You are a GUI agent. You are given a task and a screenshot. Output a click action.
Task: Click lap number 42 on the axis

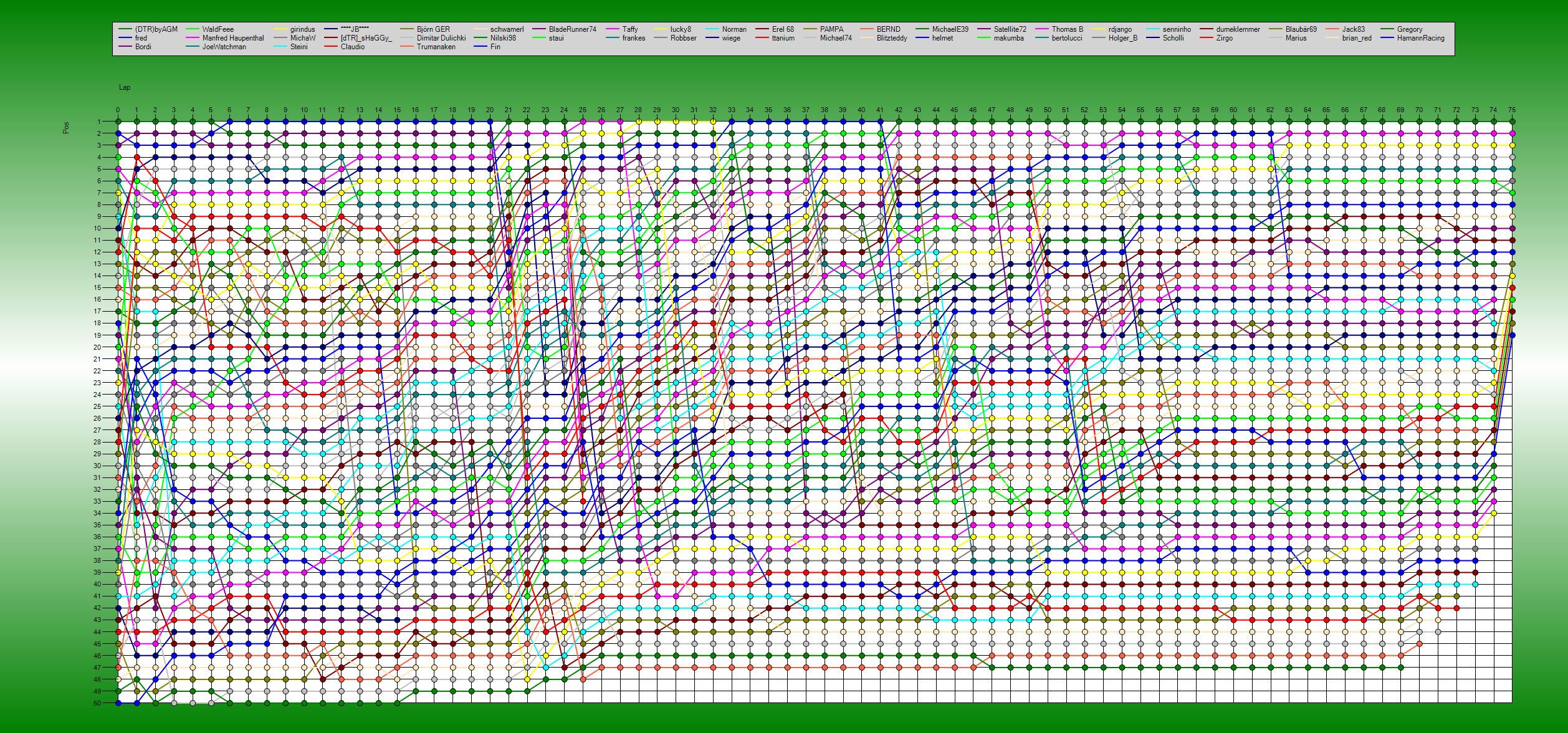click(898, 110)
